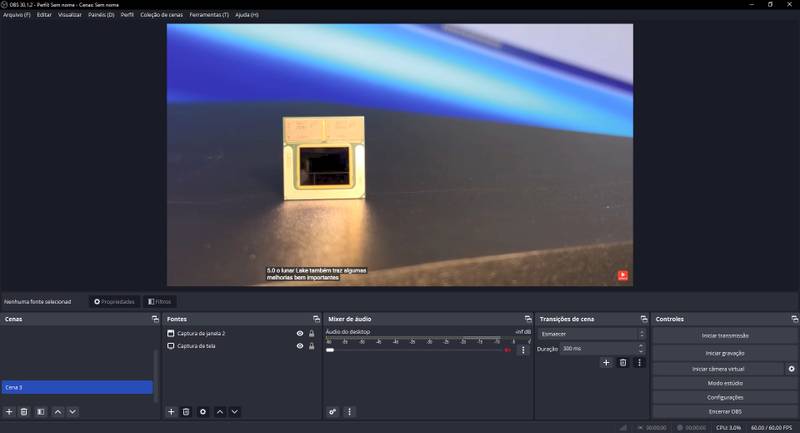Screen dimensions: 800x433
Task: Click the Captura de janela 2 window icon
Action: 171,333
